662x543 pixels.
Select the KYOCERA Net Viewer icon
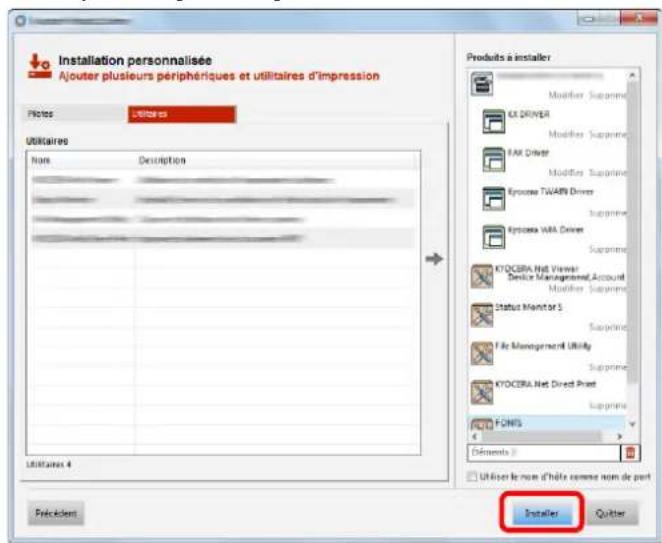pyautogui.click(x=482, y=276)
